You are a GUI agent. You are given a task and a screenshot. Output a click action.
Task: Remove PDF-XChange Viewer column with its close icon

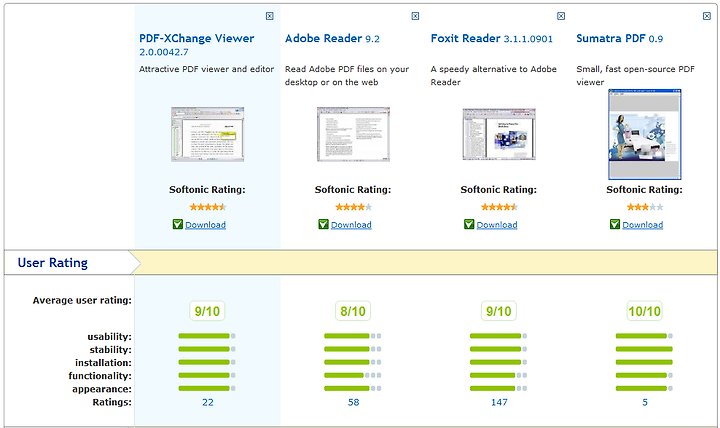point(270,16)
